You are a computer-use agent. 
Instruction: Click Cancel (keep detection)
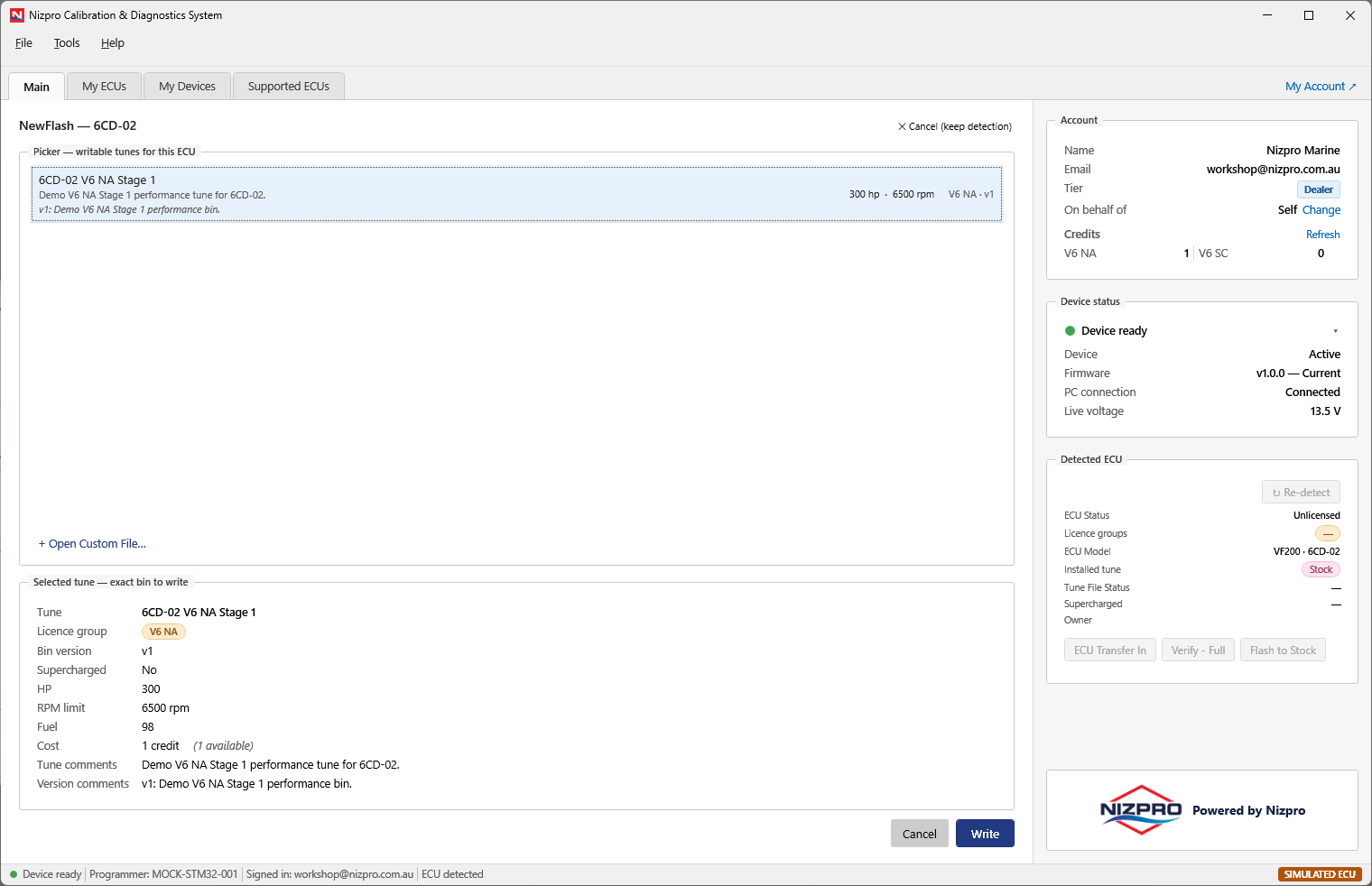click(954, 126)
